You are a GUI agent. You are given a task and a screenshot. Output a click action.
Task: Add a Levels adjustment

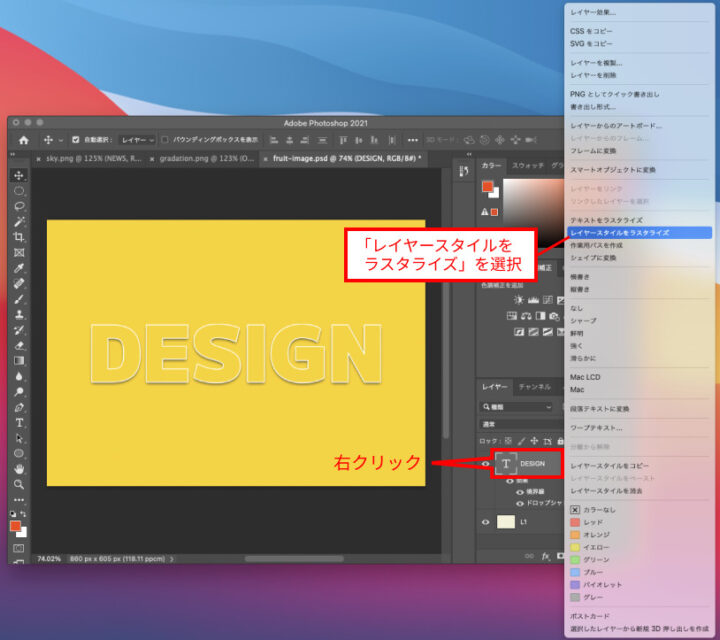533,300
